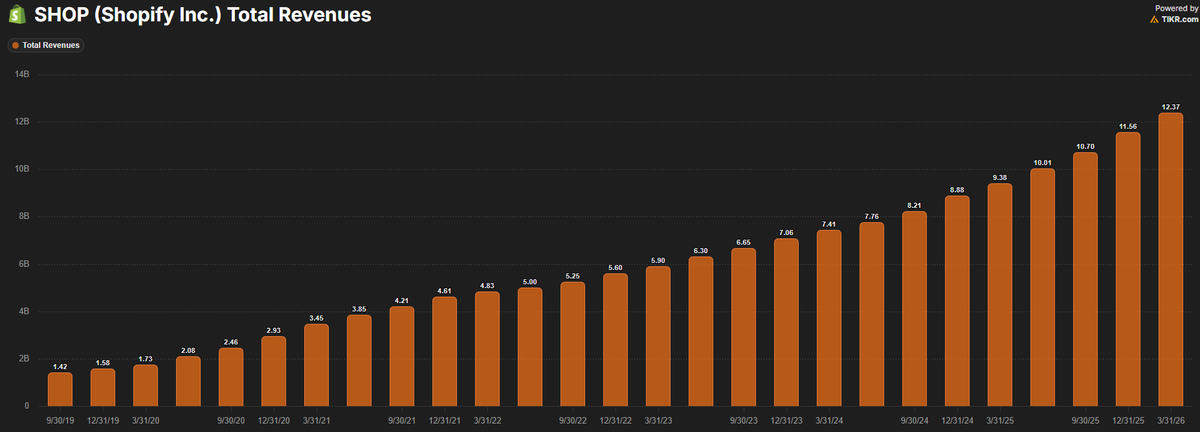Click the 3/31/26 axis label
The image size is (1200, 432).
[1170, 420]
